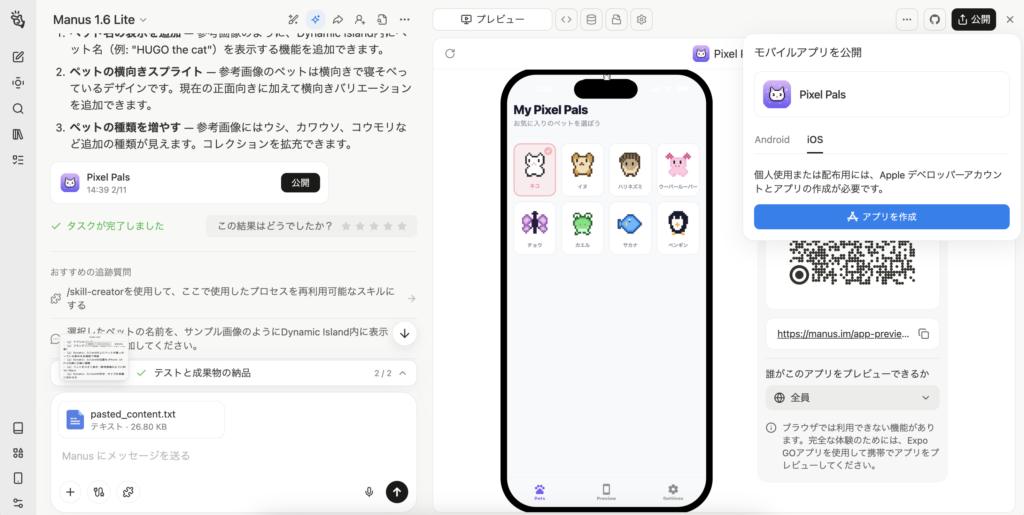Click the blue アプリを作成 button
Viewport: 1024px width, 515px height.
click(x=881, y=216)
